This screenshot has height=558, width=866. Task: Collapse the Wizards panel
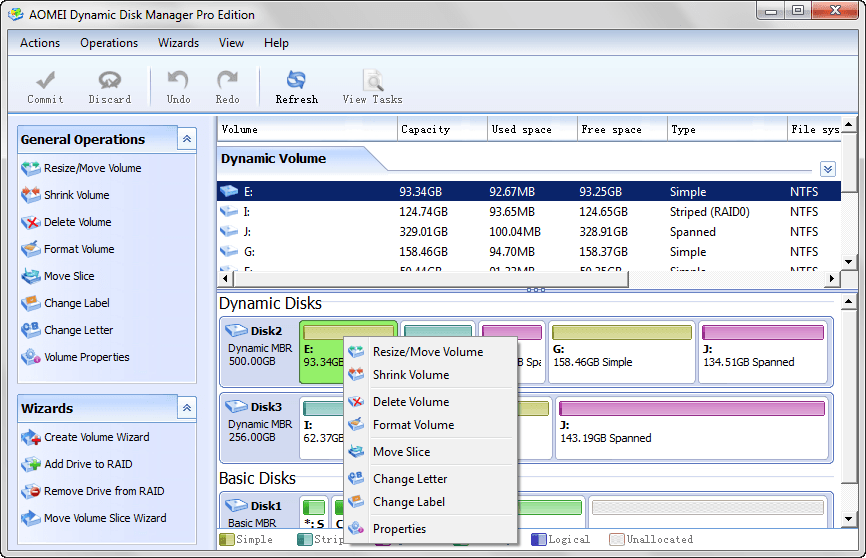187,408
